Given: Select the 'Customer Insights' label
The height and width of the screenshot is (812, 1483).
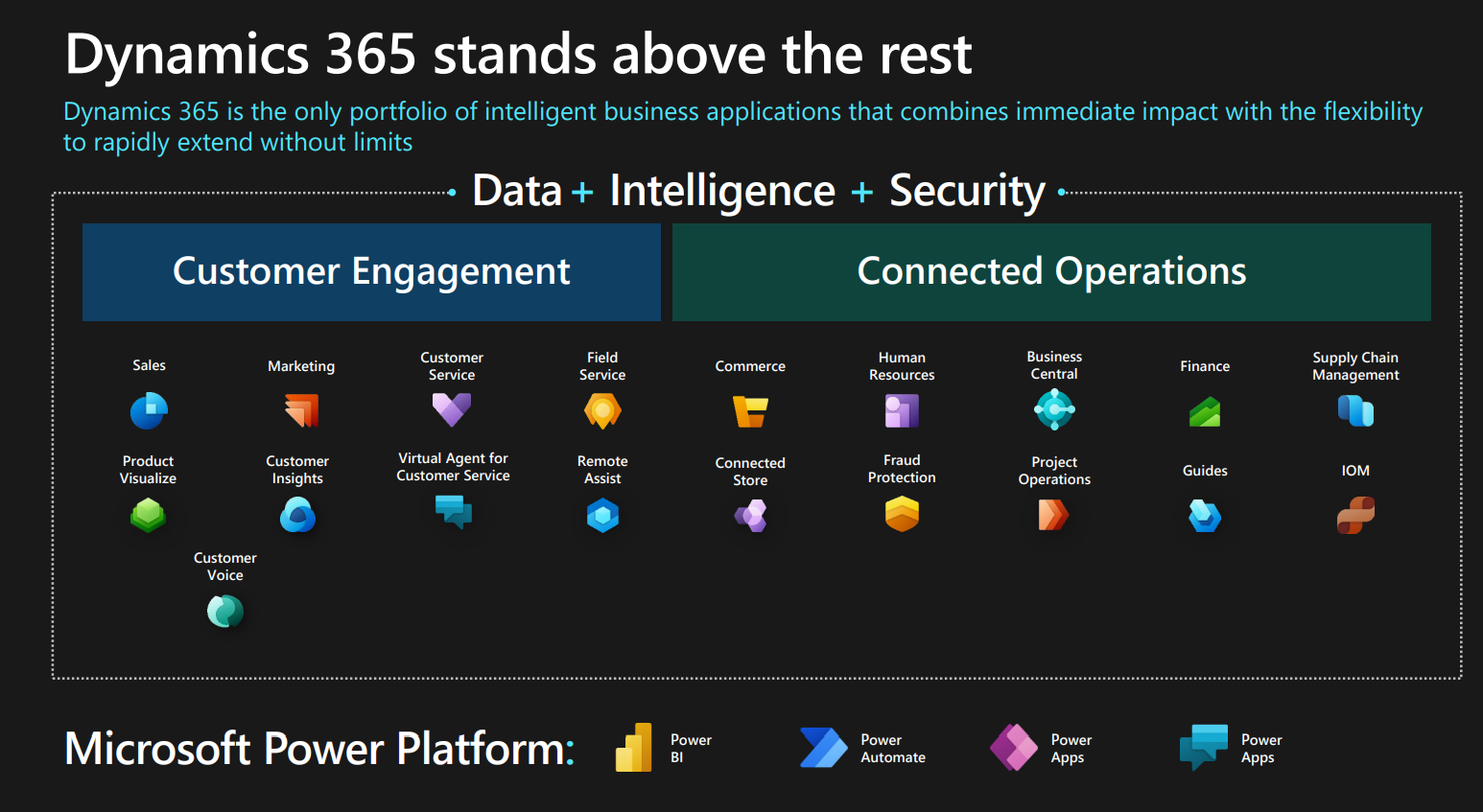Looking at the screenshot, I should pos(297,470).
